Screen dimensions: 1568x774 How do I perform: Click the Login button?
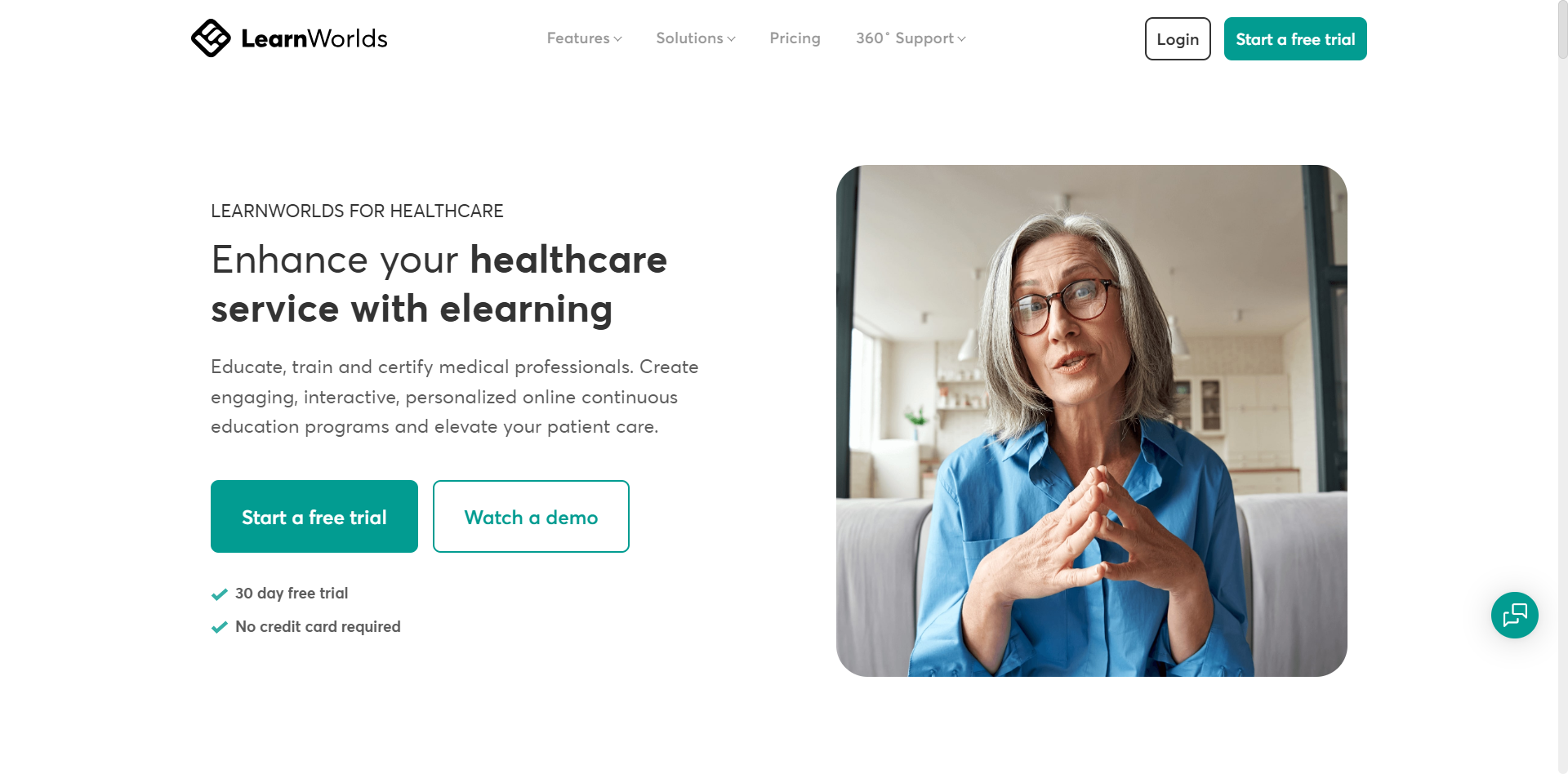coord(1178,39)
